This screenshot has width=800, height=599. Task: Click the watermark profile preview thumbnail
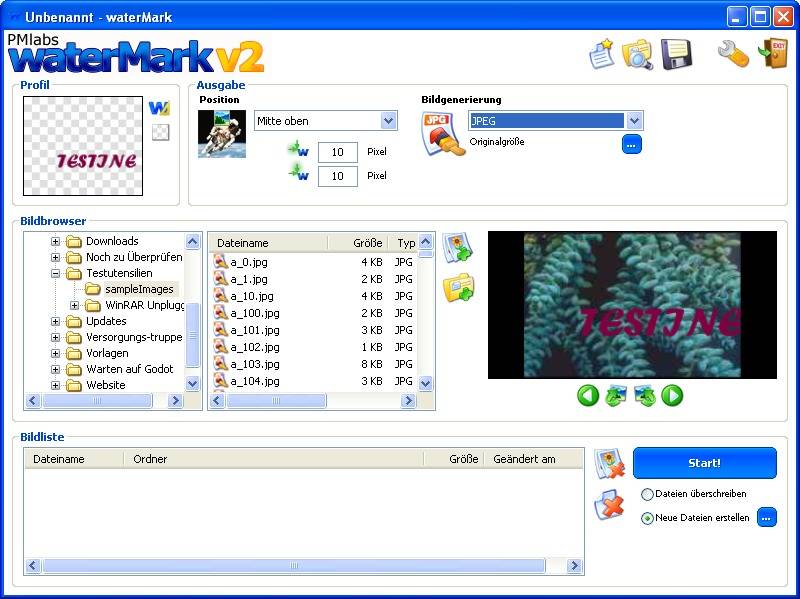point(83,146)
